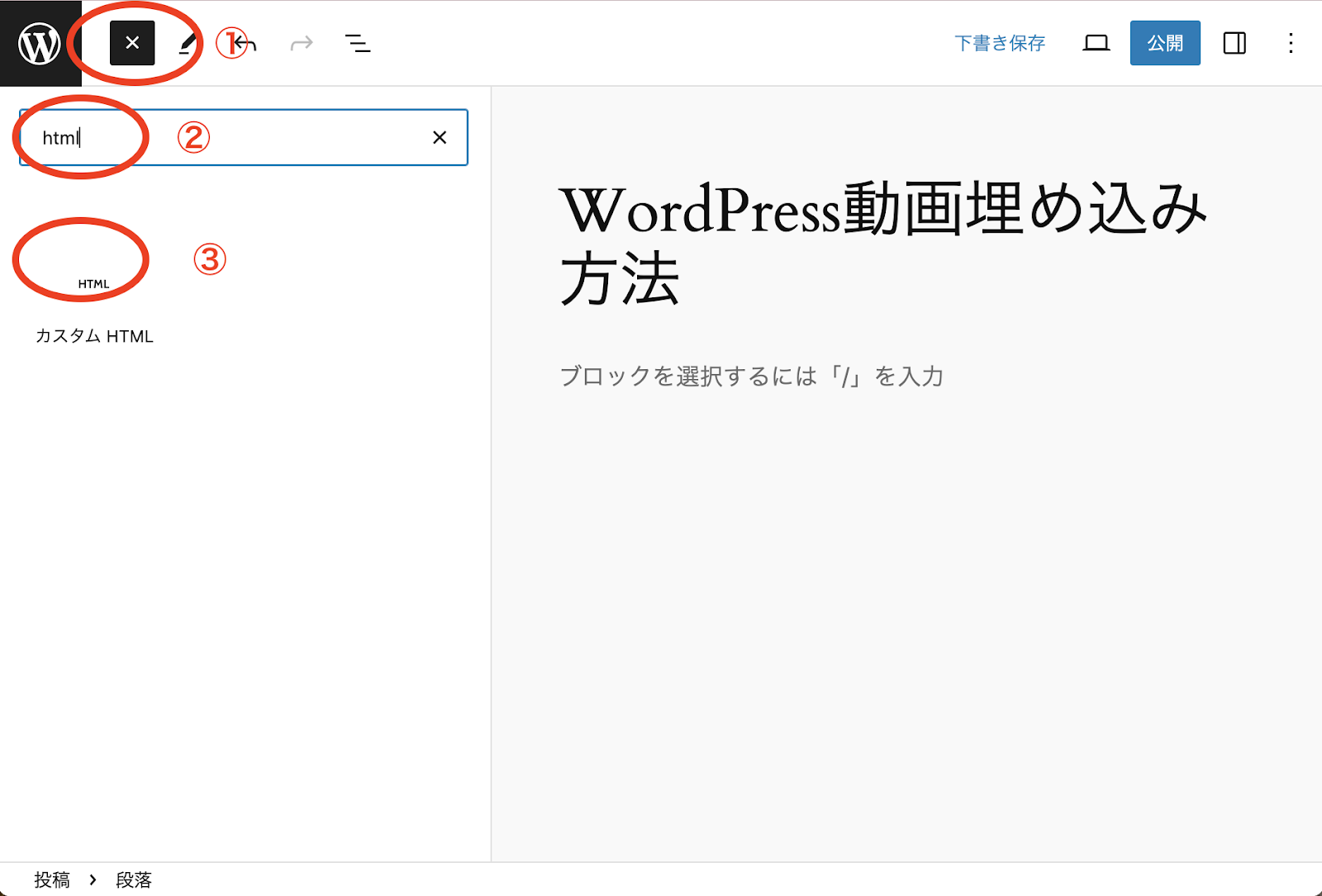The image size is (1322, 896).
Task: Click the undo arrow icon
Action: (245, 43)
